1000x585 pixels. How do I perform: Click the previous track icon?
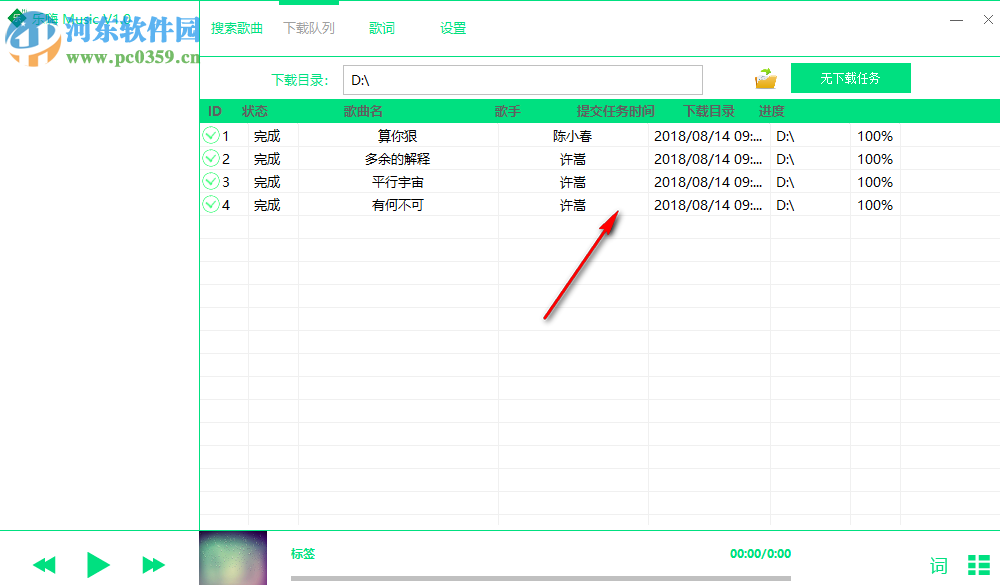tap(44, 565)
